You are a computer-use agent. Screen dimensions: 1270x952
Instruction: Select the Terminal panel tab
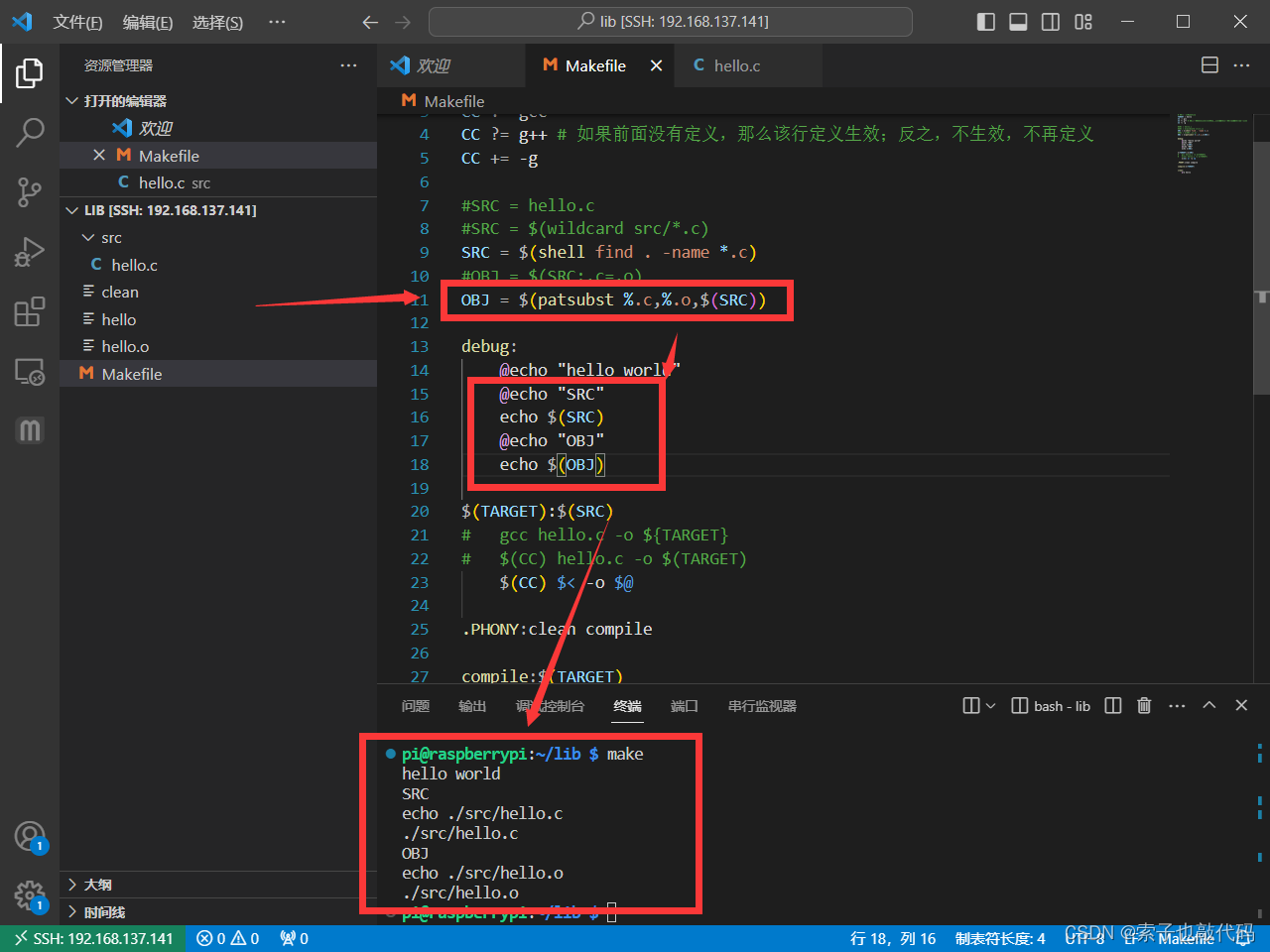(x=627, y=706)
